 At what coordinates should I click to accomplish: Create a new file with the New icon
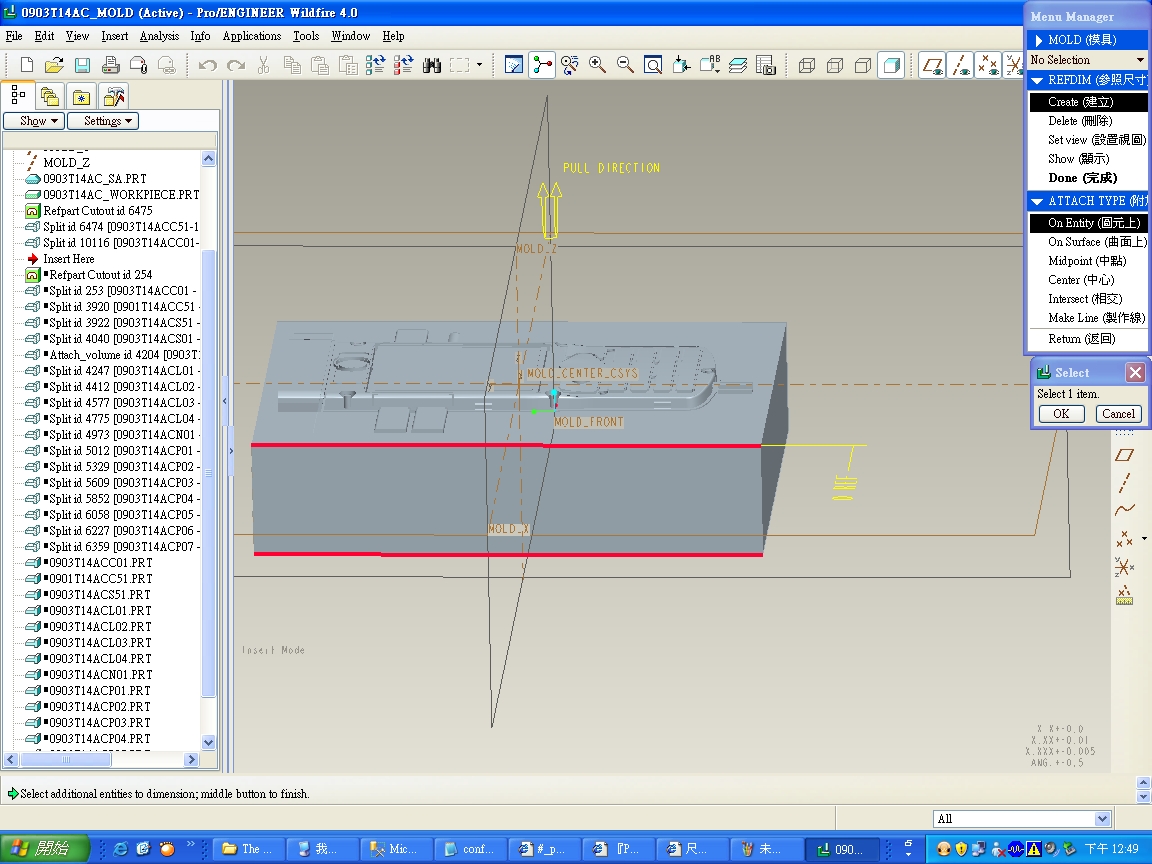(x=26, y=65)
